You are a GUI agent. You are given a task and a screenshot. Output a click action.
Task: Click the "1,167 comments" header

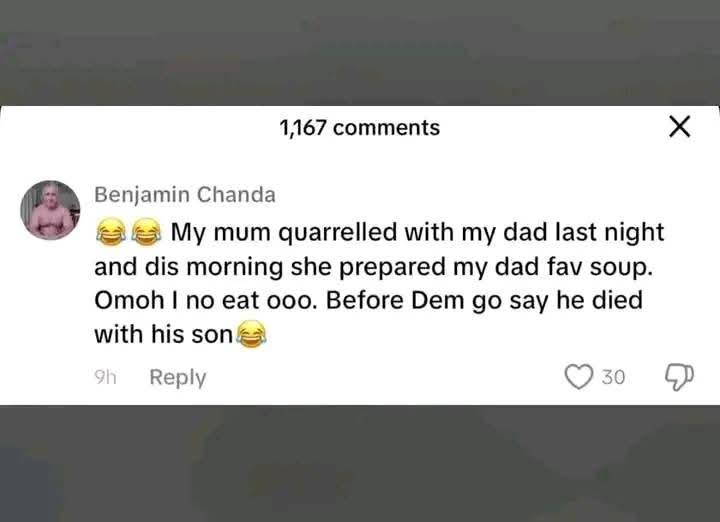pyautogui.click(x=359, y=128)
